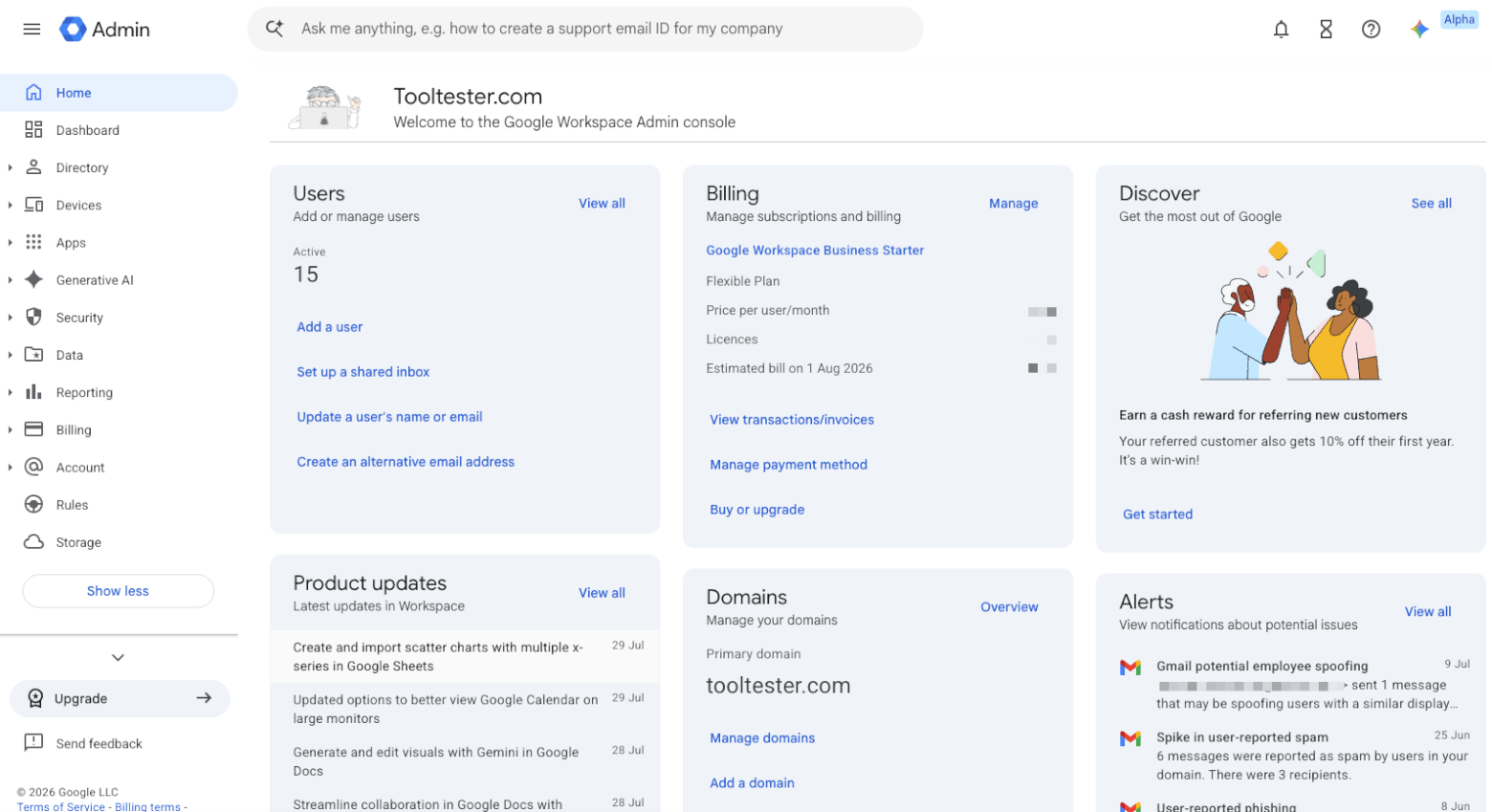Click the Security shield icon
Image resolution: width=1492 pixels, height=812 pixels.
click(33, 317)
